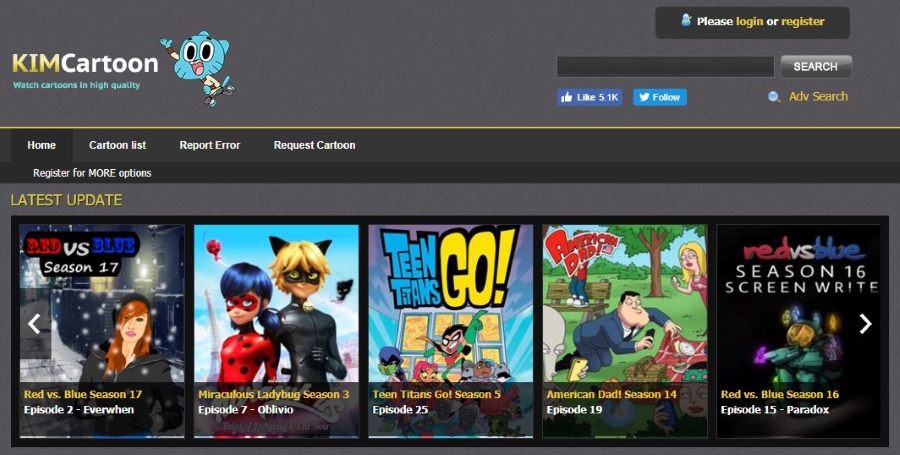Open the login link
Screen dimensions: 900x455
[x=750, y=22]
